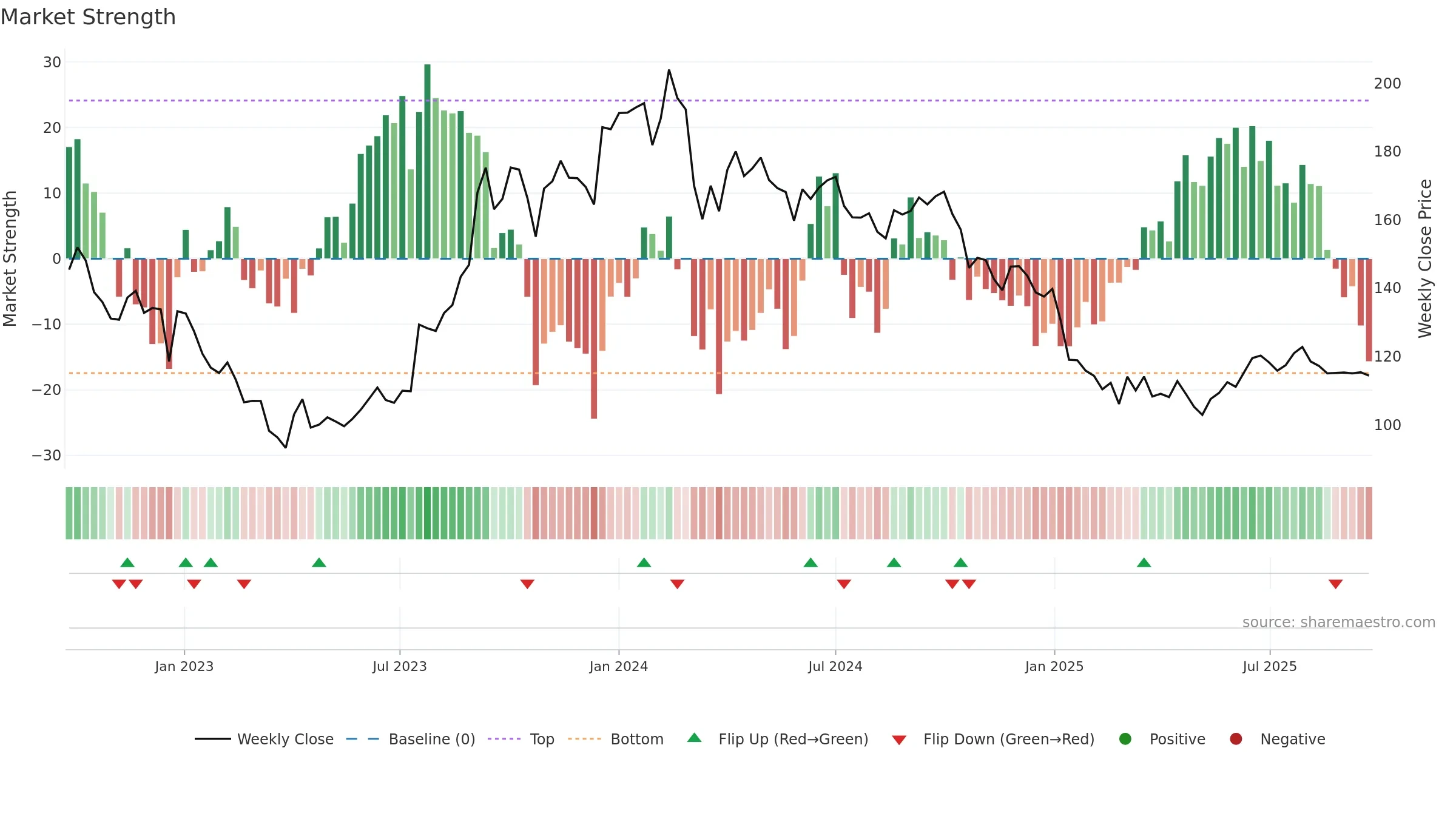1456x819 pixels.
Task: Click the last flip-down triangle in late 2025
Action: pos(1336,584)
